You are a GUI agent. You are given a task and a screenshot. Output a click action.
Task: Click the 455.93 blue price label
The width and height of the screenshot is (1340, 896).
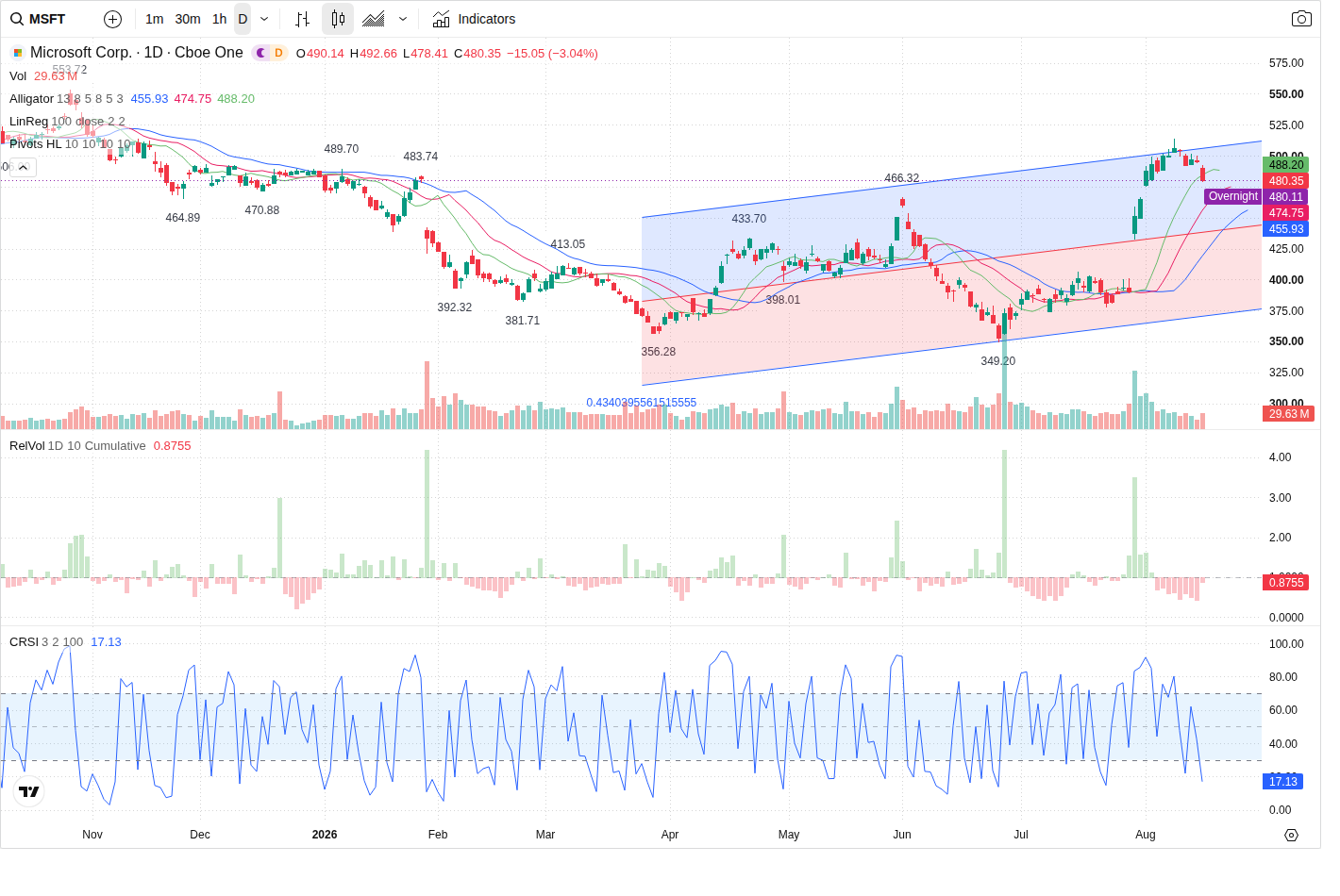1285,229
